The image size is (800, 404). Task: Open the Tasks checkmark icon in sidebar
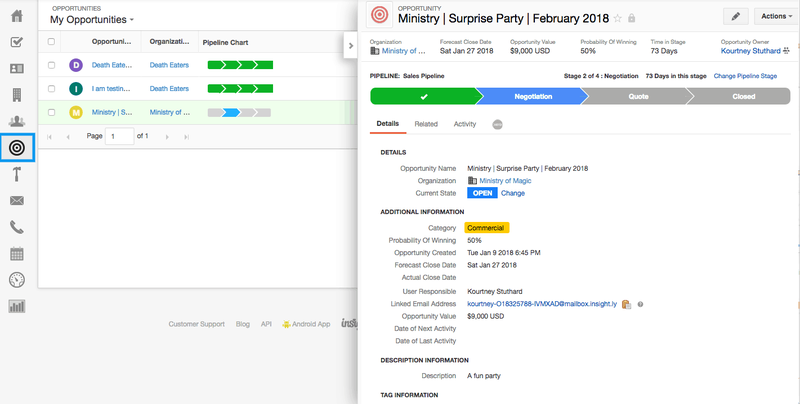(x=17, y=42)
